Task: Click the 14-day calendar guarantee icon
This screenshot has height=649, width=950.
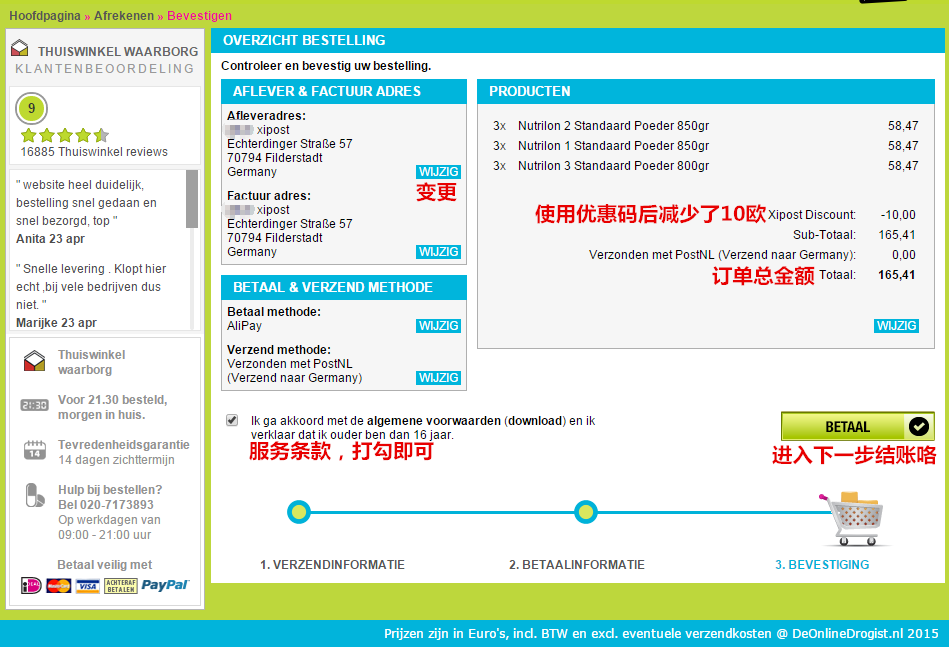Action: [35, 450]
